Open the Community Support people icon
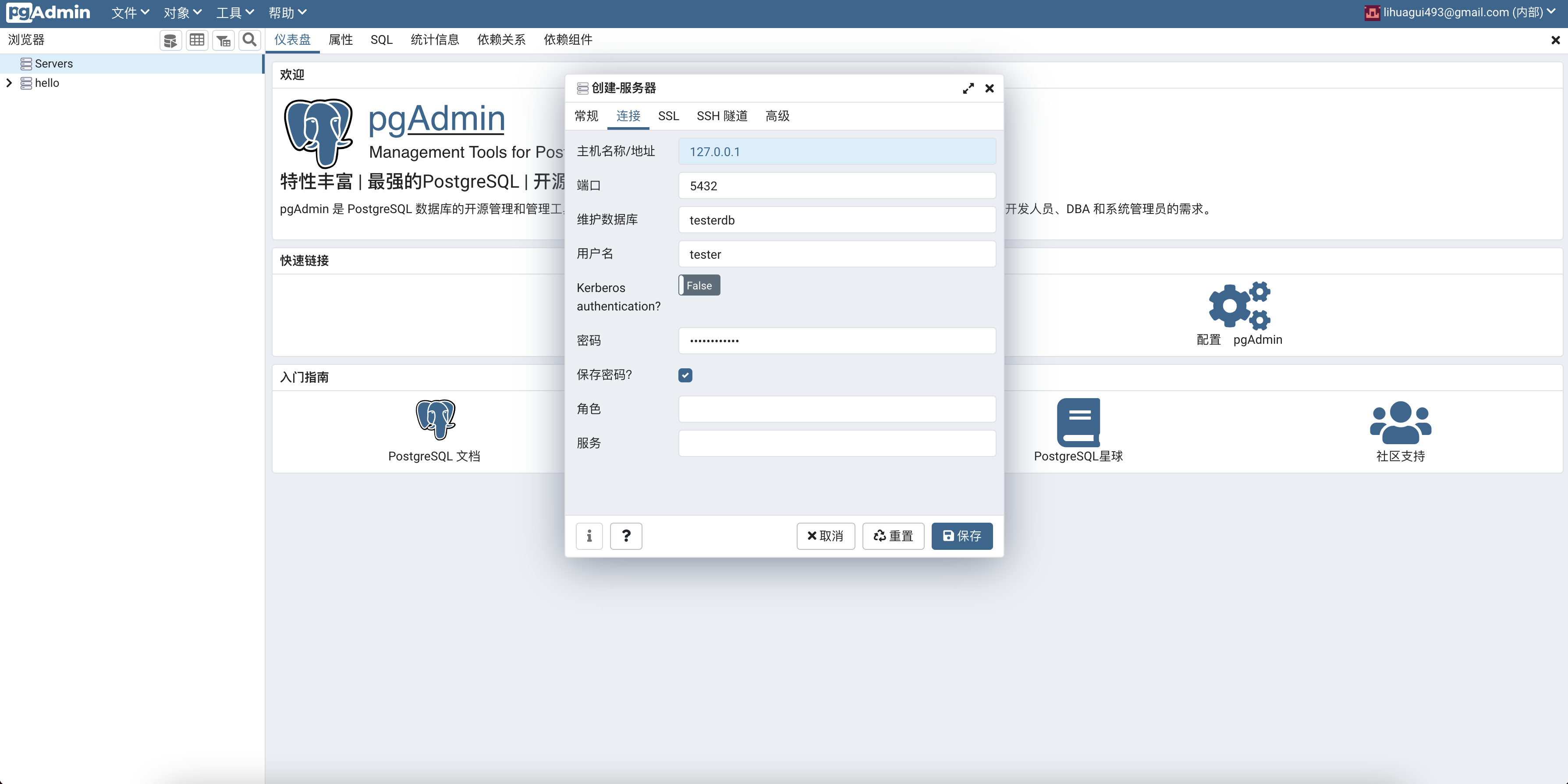Image resolution: width=1568 pixels, height=784 pixels. (x=1401, y=422)
